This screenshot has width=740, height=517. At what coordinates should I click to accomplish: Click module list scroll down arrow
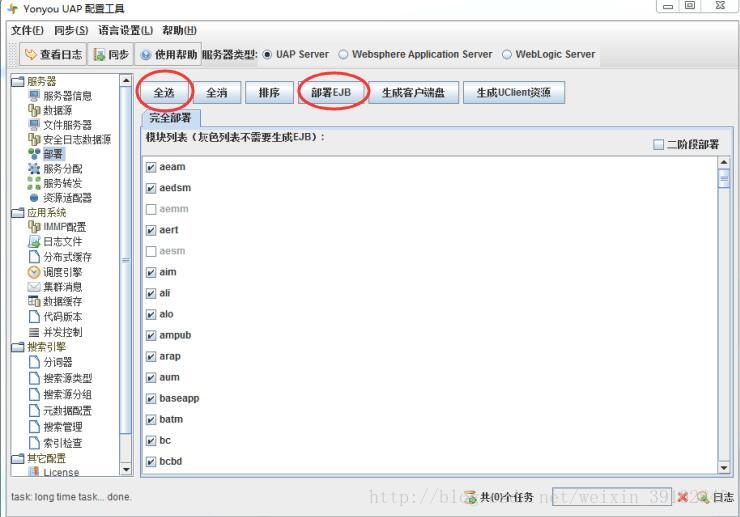pyautogui.click(x=724, y=468)
